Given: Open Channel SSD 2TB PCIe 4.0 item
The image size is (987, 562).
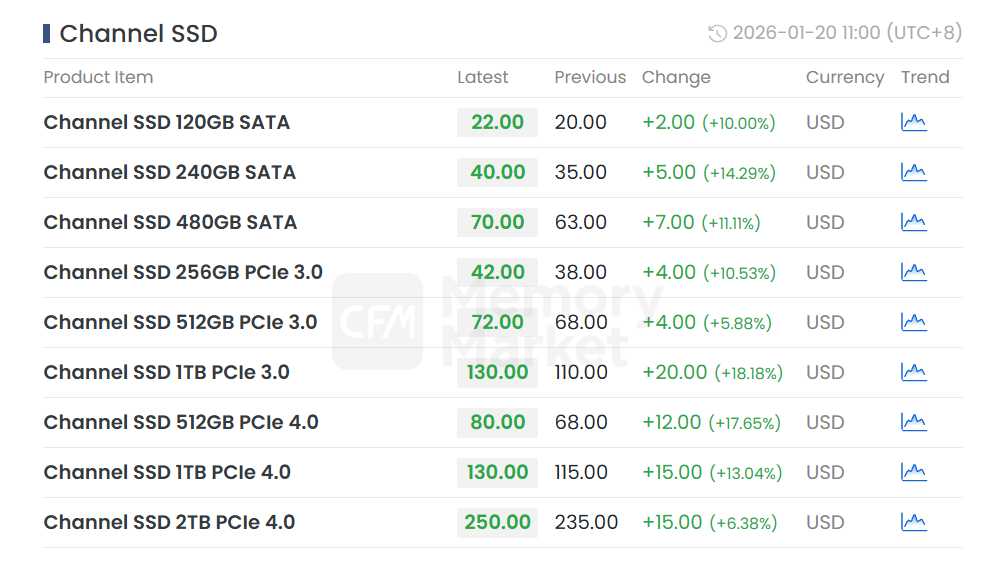Looking at the screenshot, I should click(x=169, y=522).
